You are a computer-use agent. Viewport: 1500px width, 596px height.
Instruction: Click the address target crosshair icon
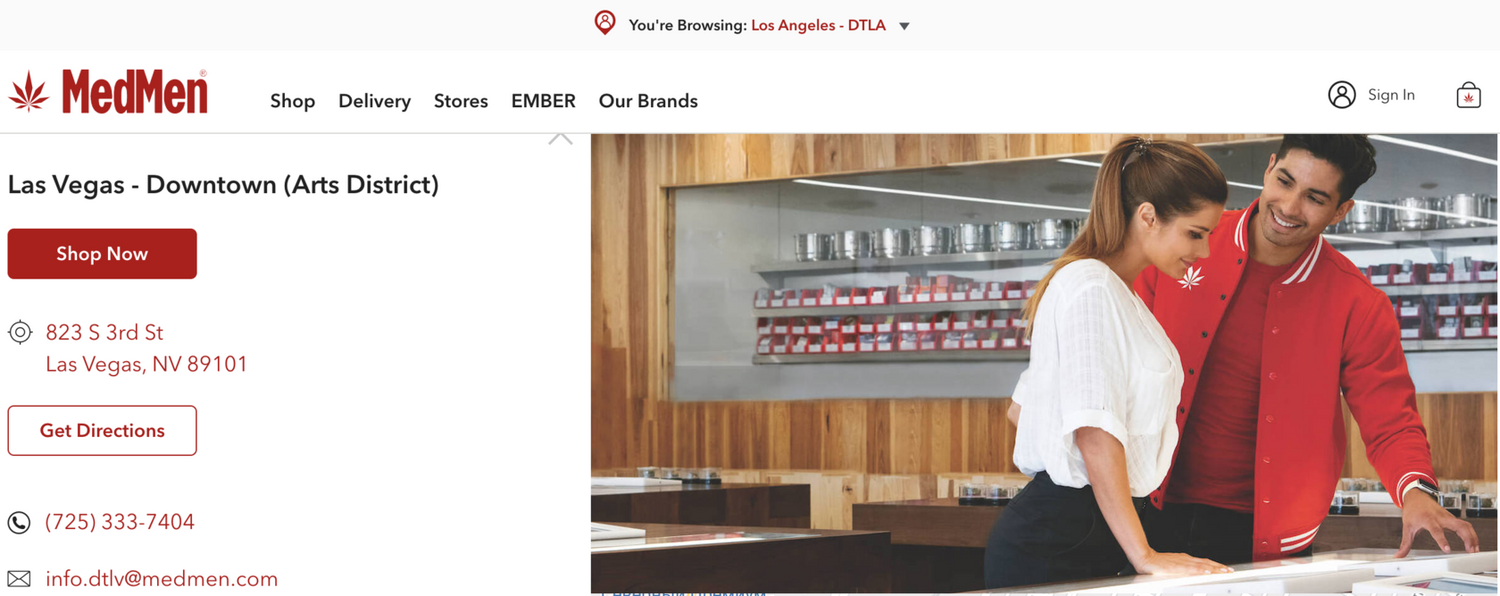coord(20,332)
